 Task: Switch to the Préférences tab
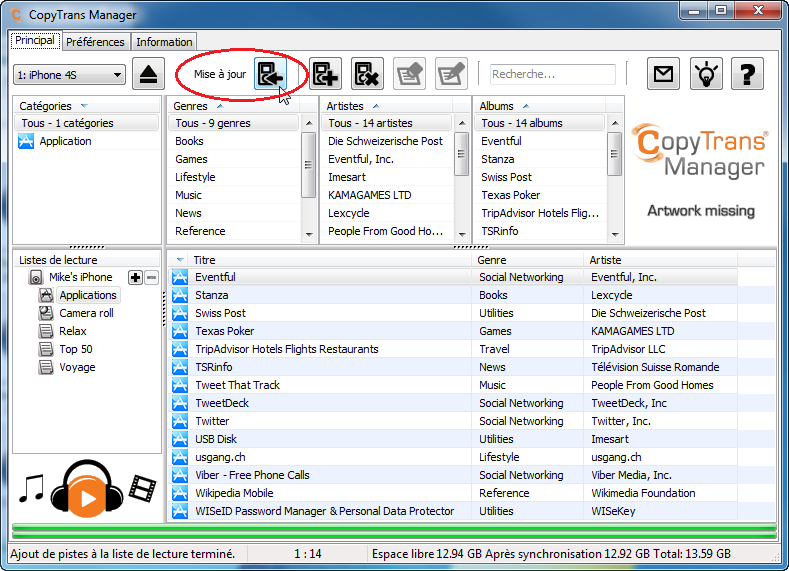point(96,42)
